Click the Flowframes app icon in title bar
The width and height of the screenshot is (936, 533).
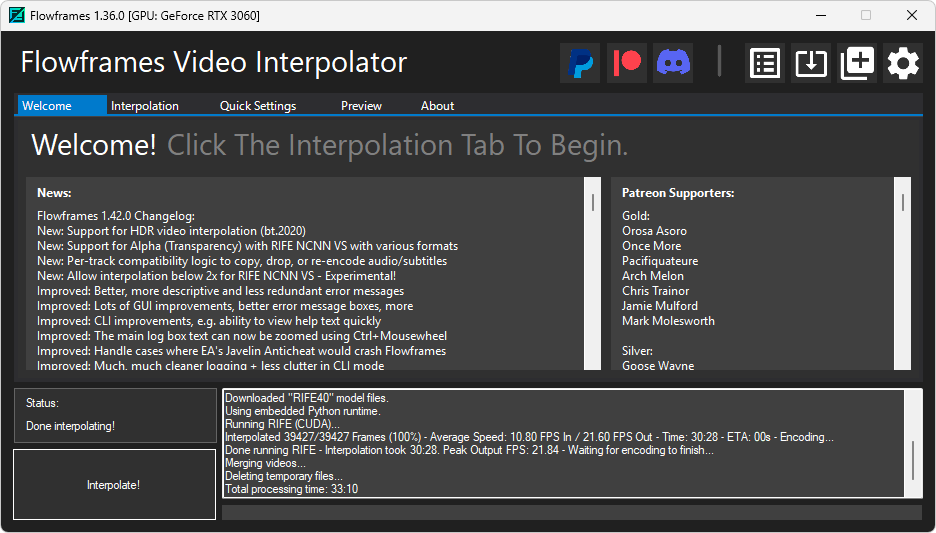click(x=17, y=16)
